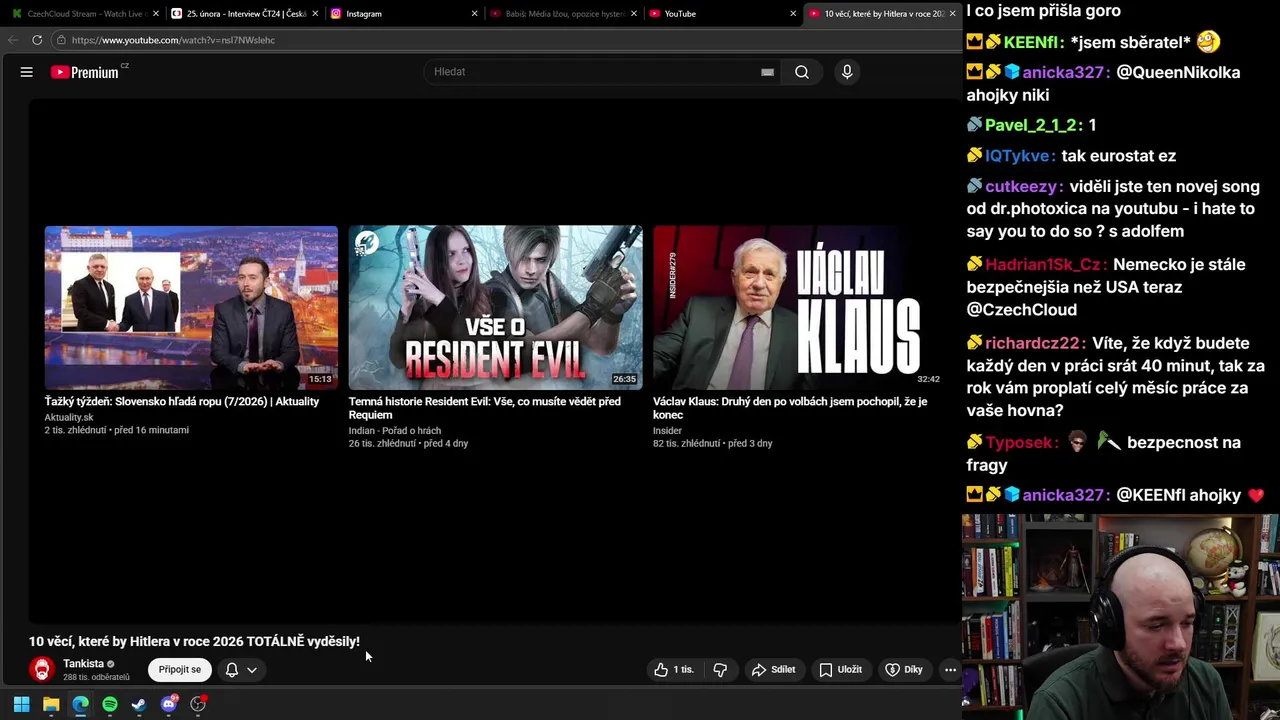Open the title 'Temná historie Resident Evil'
1280x720 pixels.
coord(485,408)
